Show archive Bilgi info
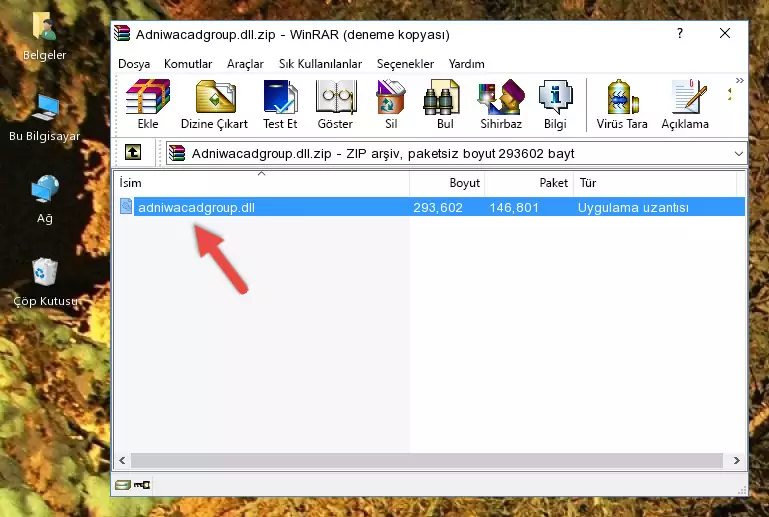This screenshot has width=769, height=517. pyautogui.click(x=555, y=104)
